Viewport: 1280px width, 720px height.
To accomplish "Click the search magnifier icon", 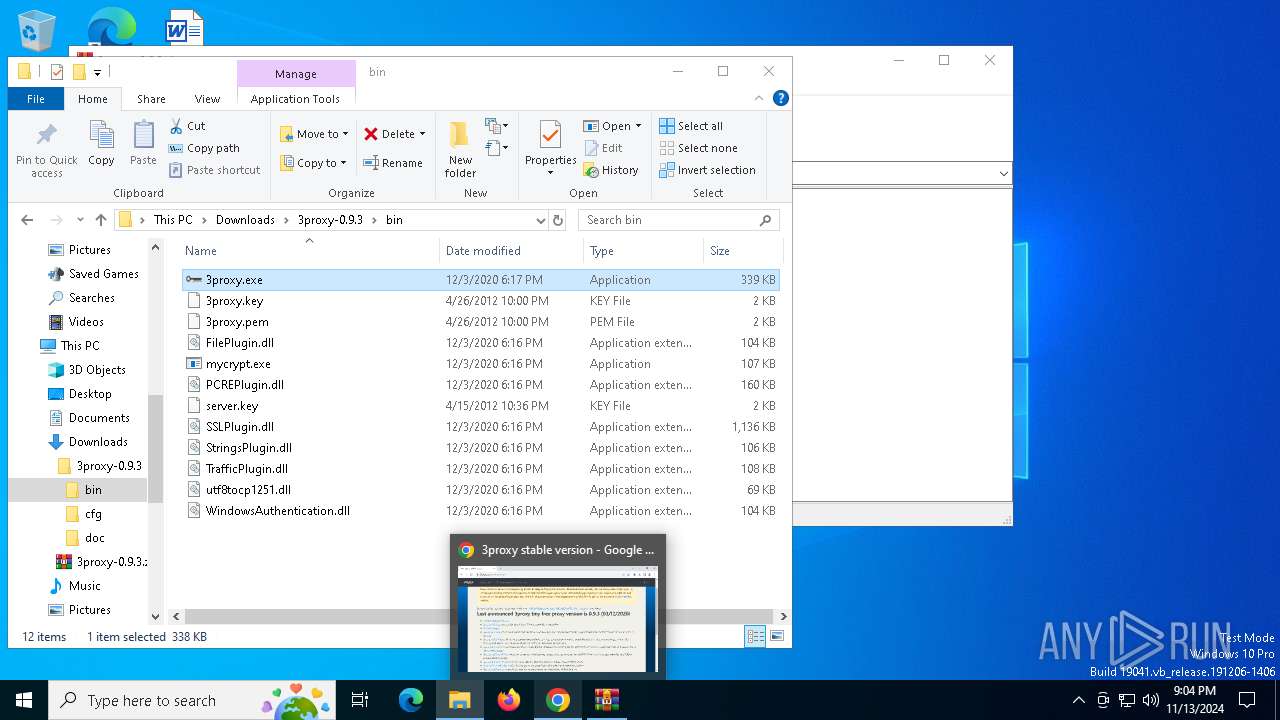I will tap(766, 220).
